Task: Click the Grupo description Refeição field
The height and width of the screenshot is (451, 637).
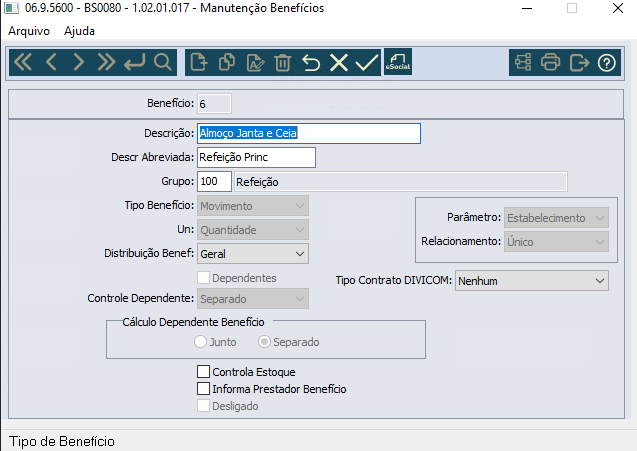Action: [x=401, y=182]
